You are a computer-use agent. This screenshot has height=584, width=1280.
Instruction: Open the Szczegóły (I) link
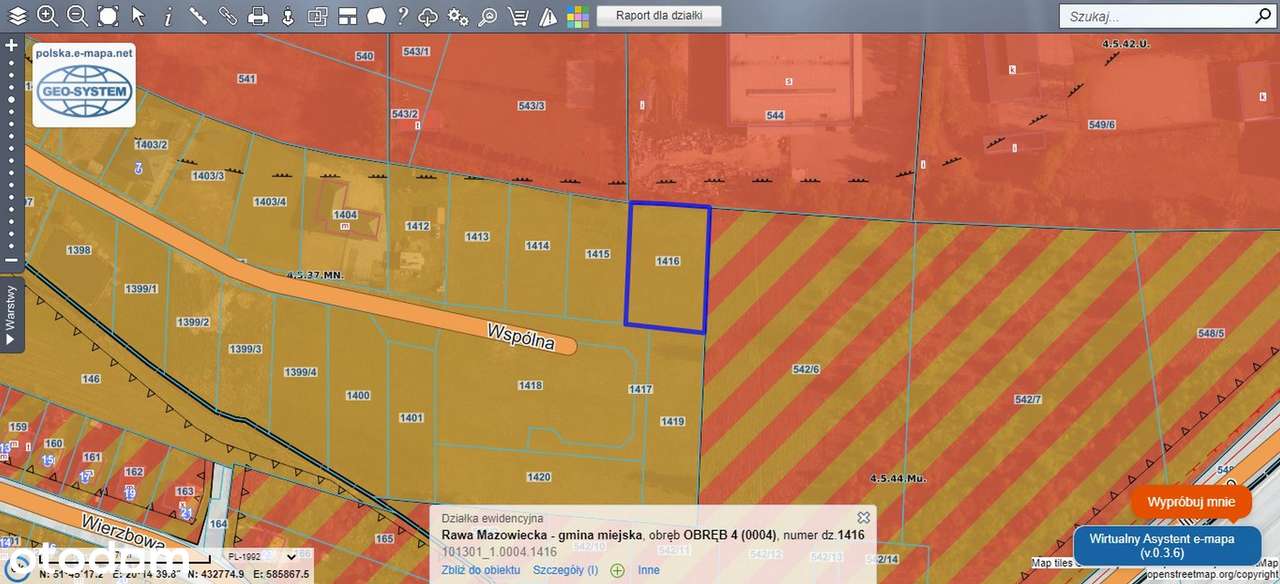tap(566, 570)
